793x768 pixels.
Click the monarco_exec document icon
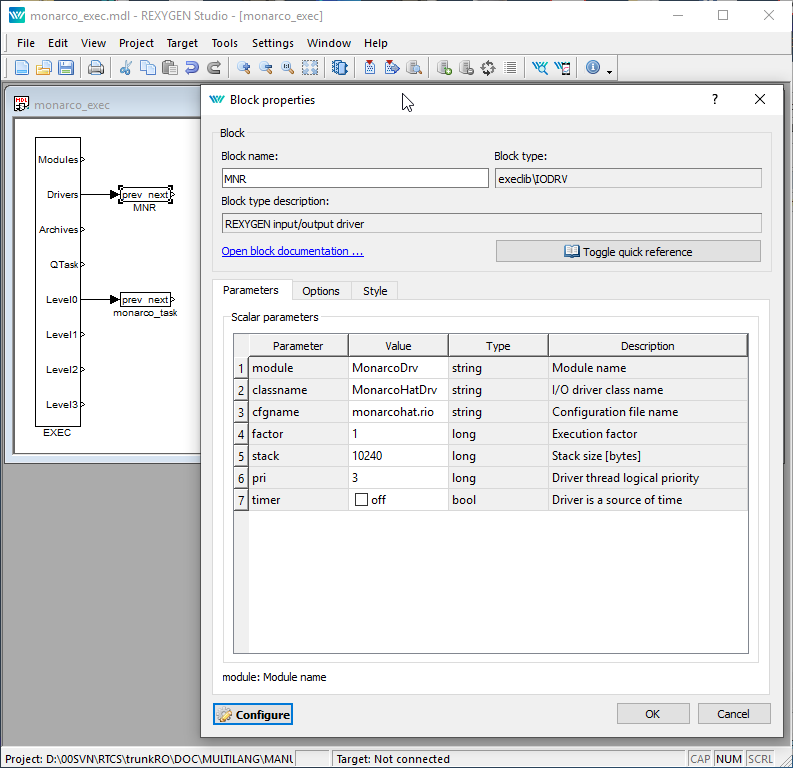(21, 104)
